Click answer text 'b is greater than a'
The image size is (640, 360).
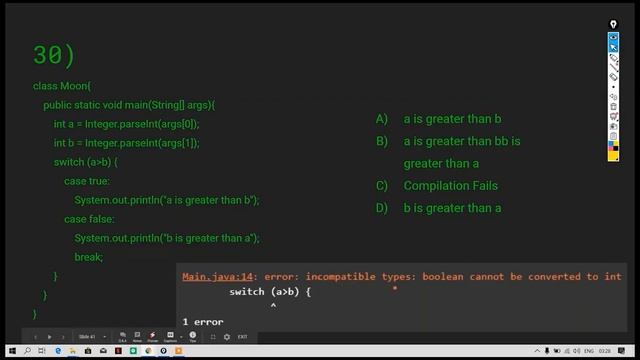pos(452,208)
